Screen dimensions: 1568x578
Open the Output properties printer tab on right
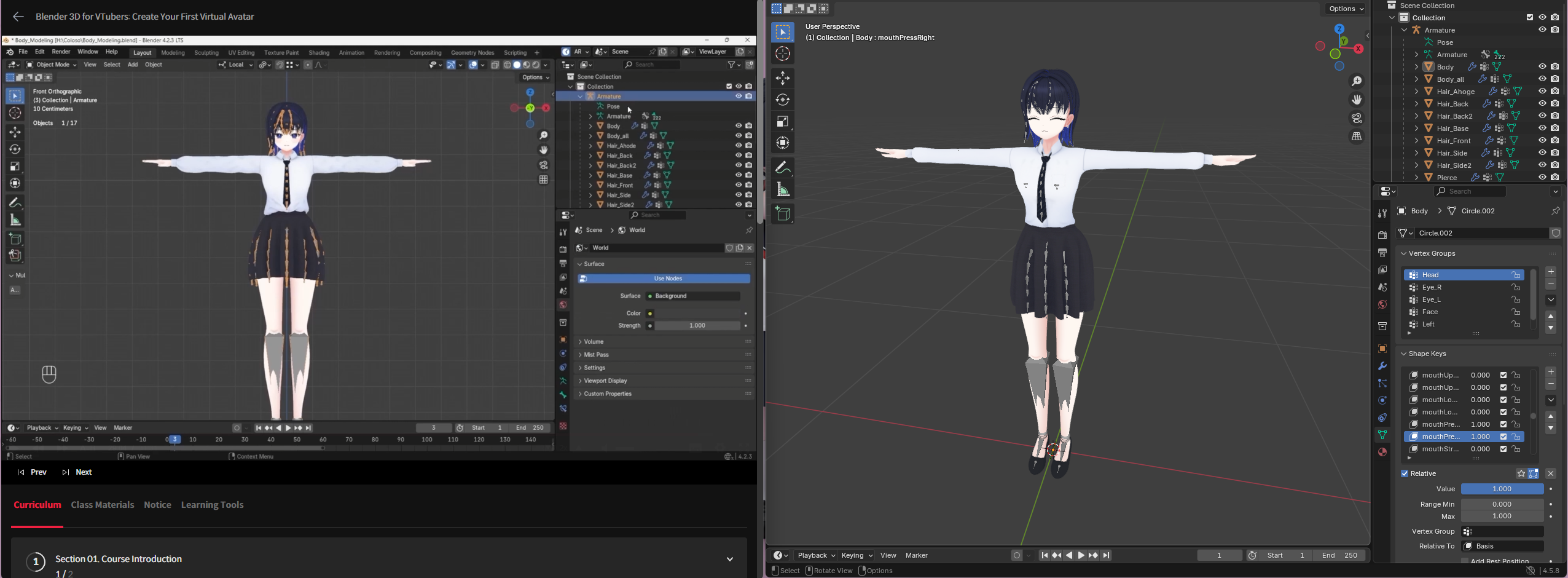1382,253
